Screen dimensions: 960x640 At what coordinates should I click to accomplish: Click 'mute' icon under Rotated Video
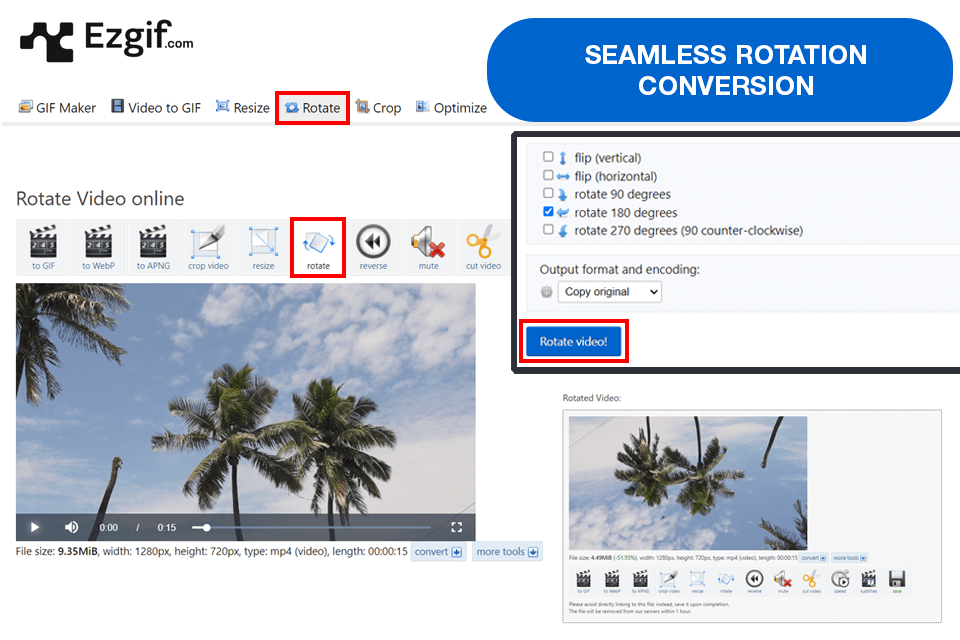click(x=783, y=581)
